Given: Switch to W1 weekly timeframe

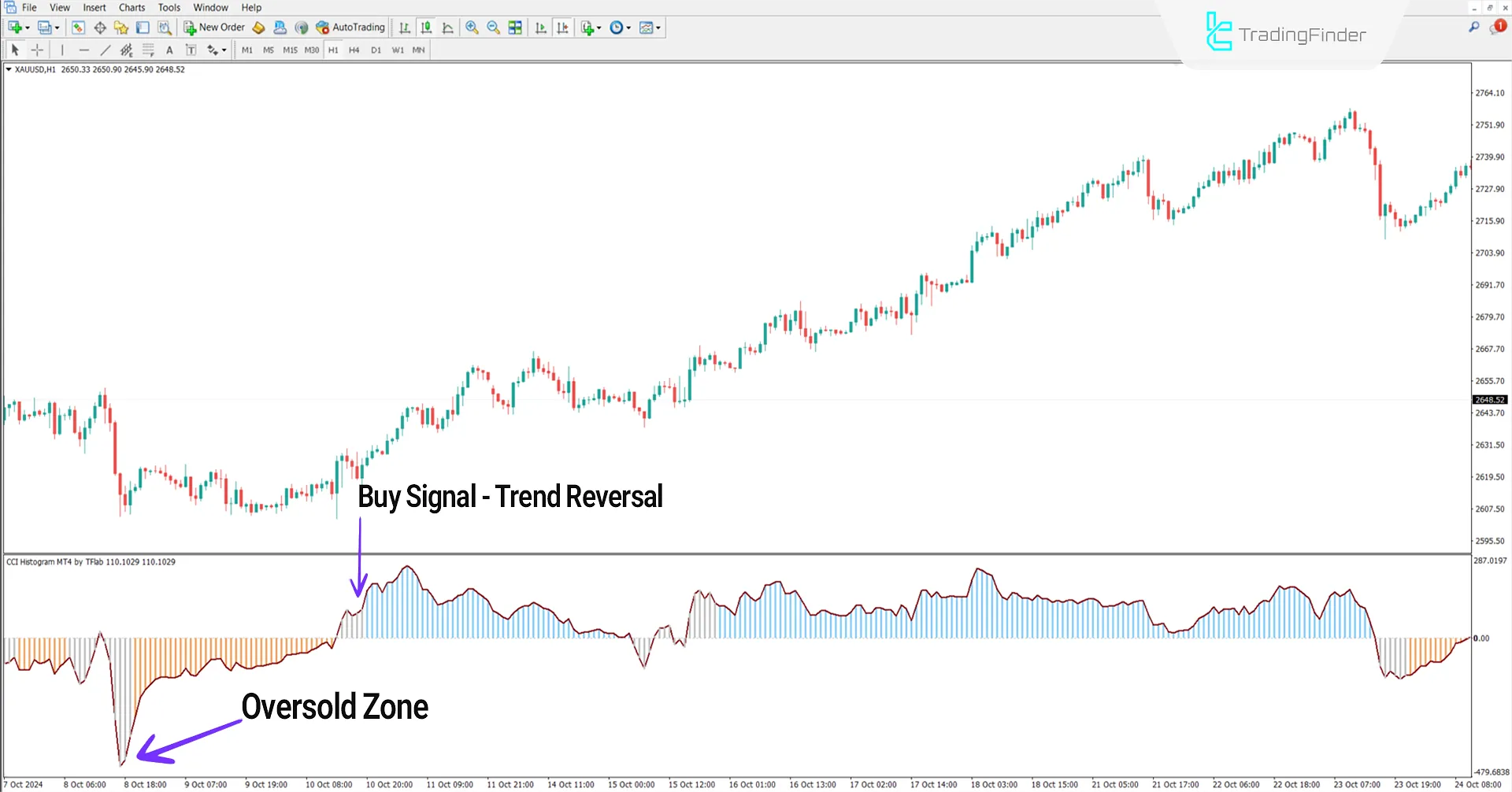Looking at the screenshot, I should pyautogui.click(x=398, y=50).
